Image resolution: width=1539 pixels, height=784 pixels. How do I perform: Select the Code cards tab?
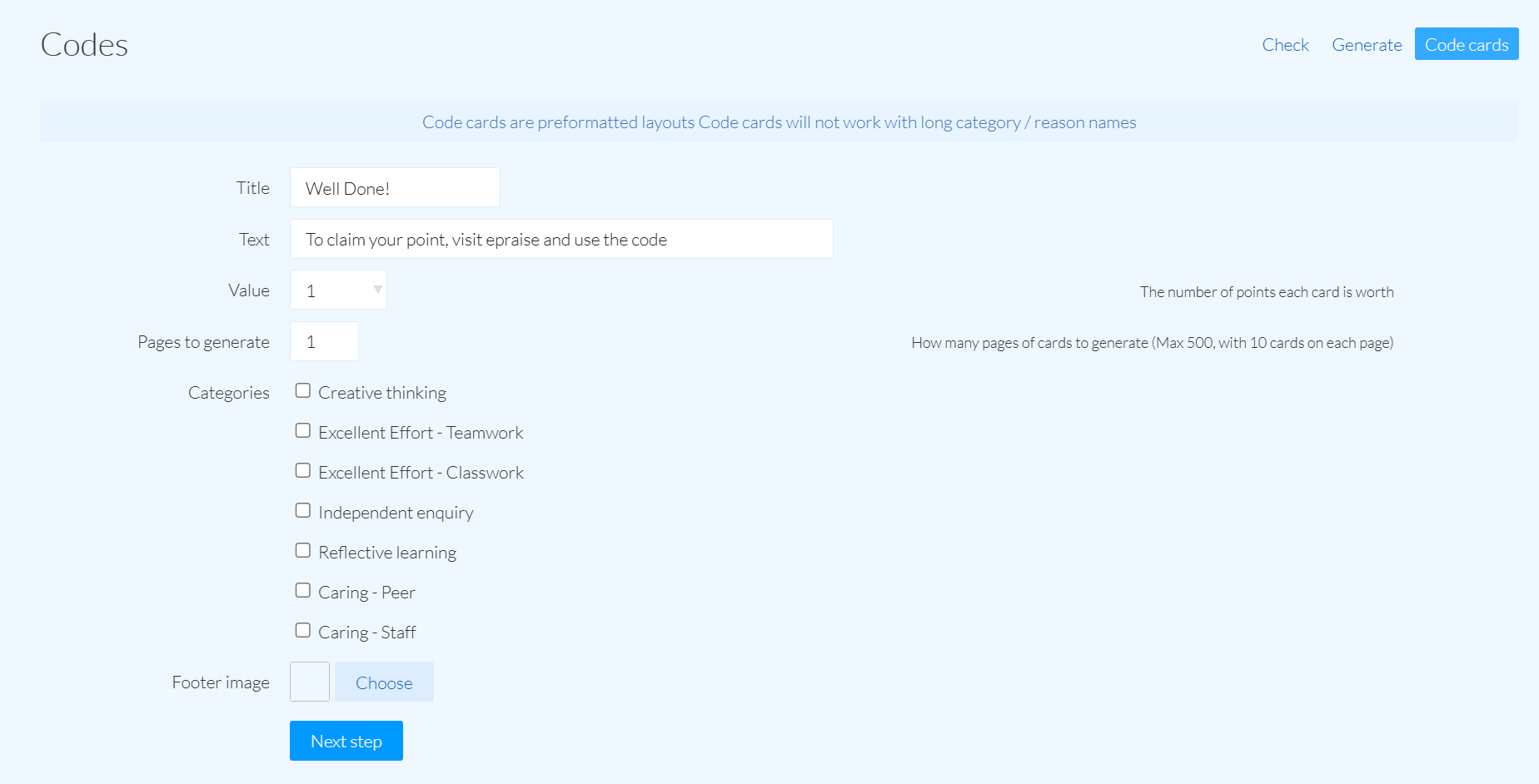1466,45
